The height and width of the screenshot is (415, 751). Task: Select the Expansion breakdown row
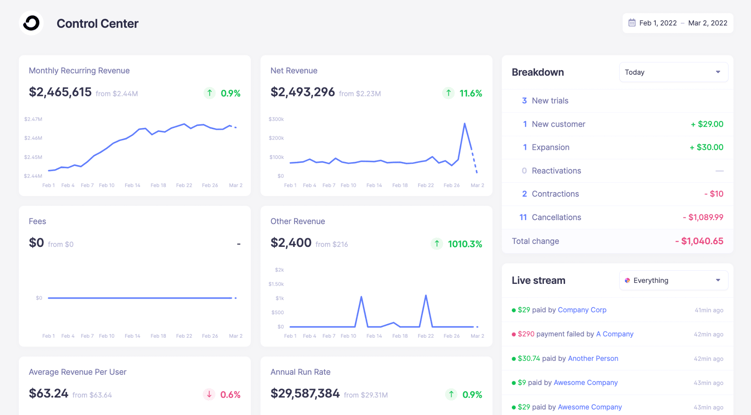[x=617, y=147]
